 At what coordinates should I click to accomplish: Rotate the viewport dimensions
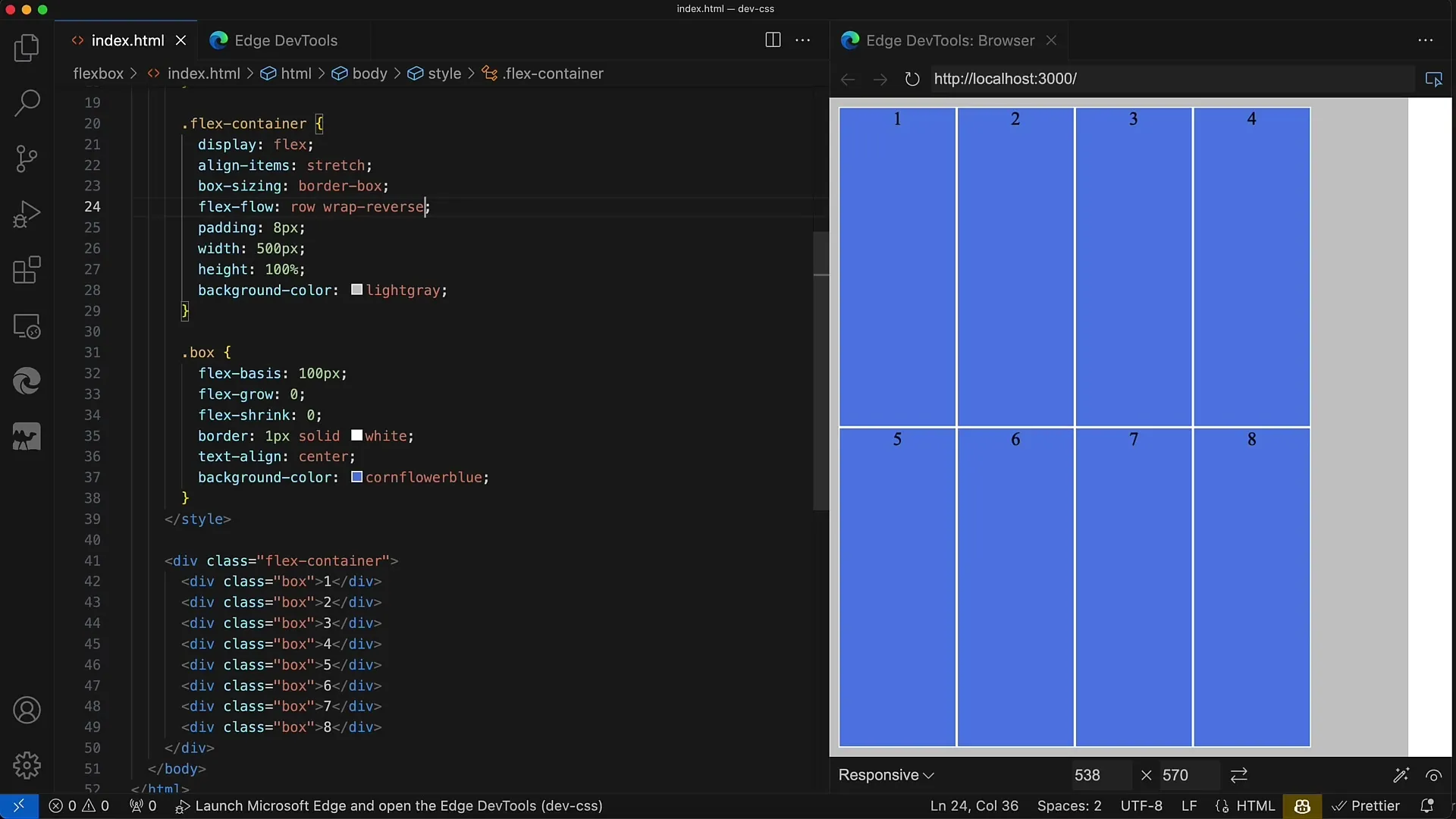pyautogui.click(x=1239, y=775)
